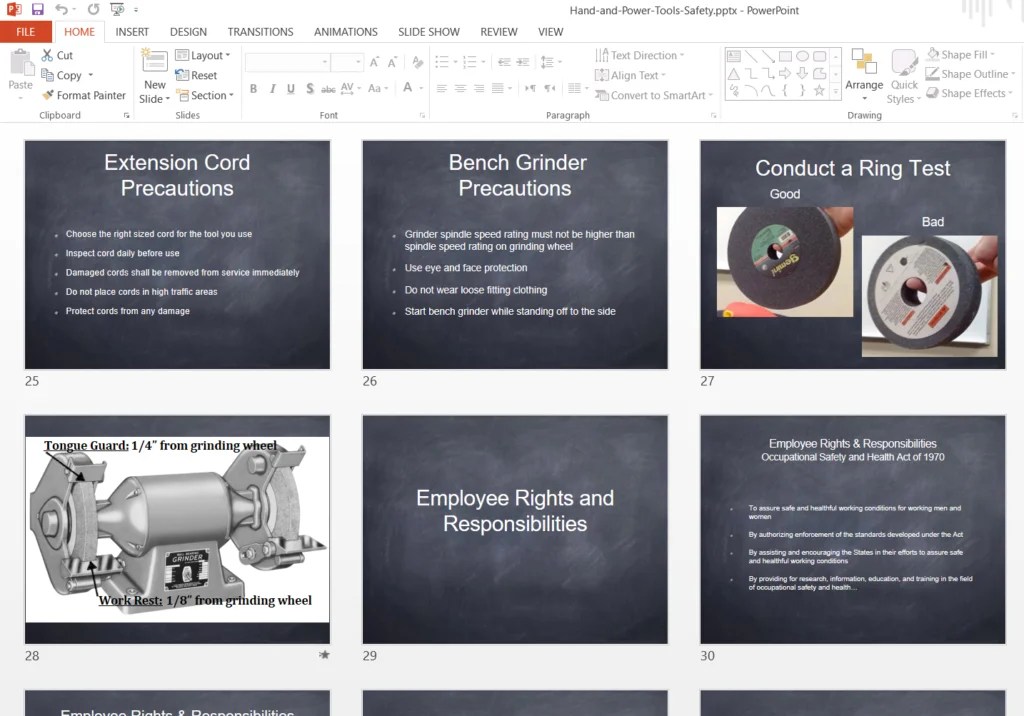Click the Undo arrow icon
The image size is (1024, 716).
click(61, 9)
